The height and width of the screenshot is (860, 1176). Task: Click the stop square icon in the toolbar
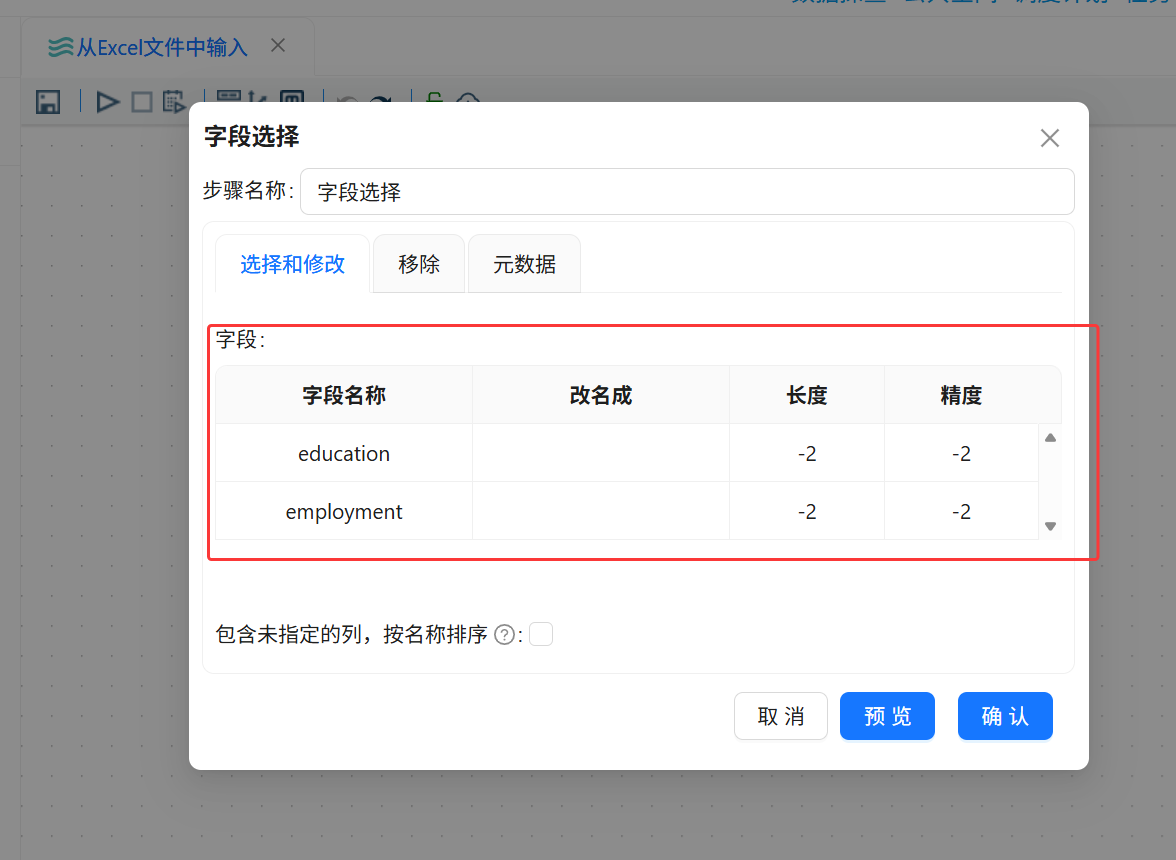click(x=142, y=102)
